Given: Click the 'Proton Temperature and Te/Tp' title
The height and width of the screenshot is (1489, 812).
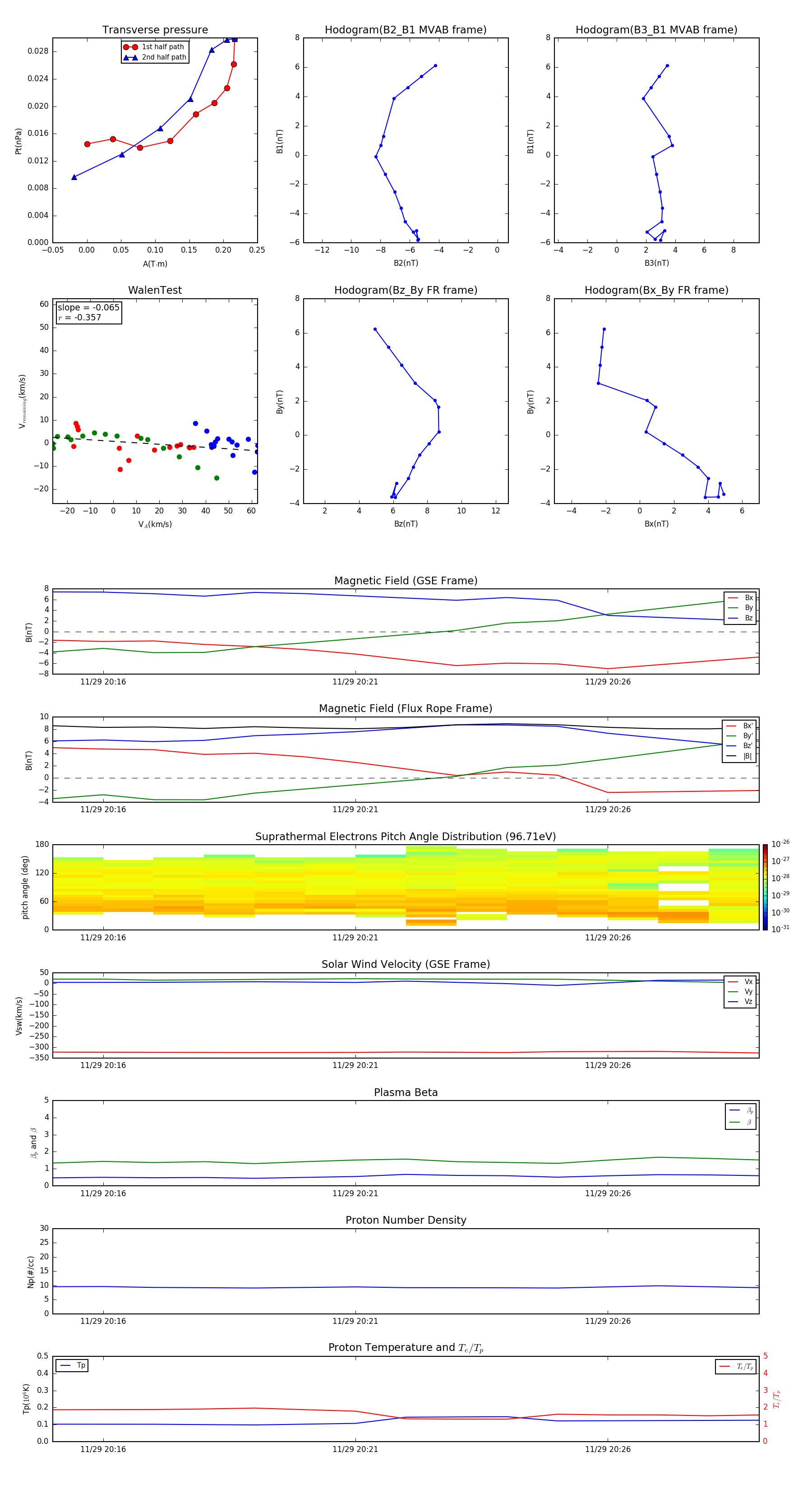Looking at the screenshot, I should coord(406,1347).
